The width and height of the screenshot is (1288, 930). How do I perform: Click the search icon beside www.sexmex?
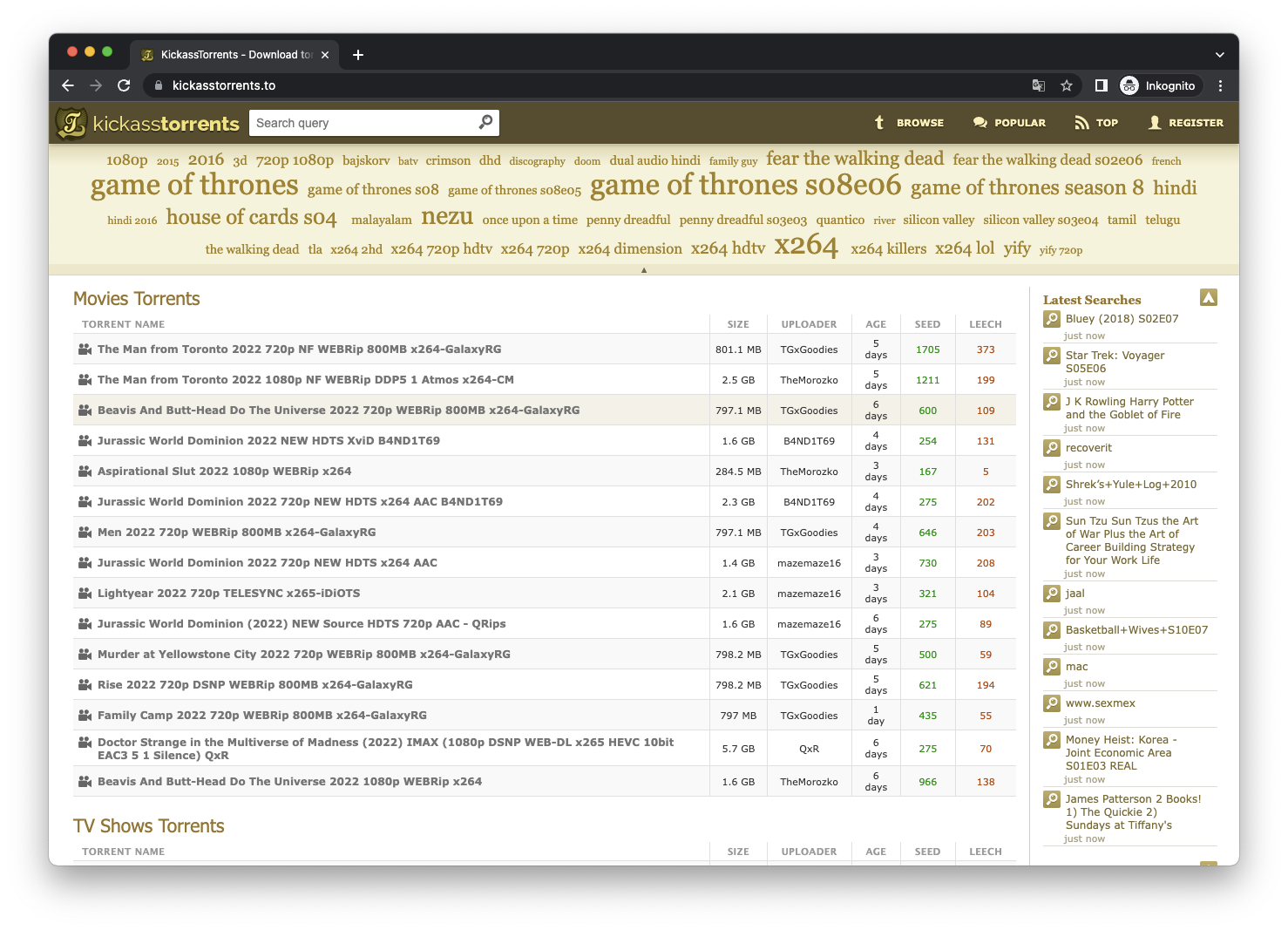click(1052, 703)
